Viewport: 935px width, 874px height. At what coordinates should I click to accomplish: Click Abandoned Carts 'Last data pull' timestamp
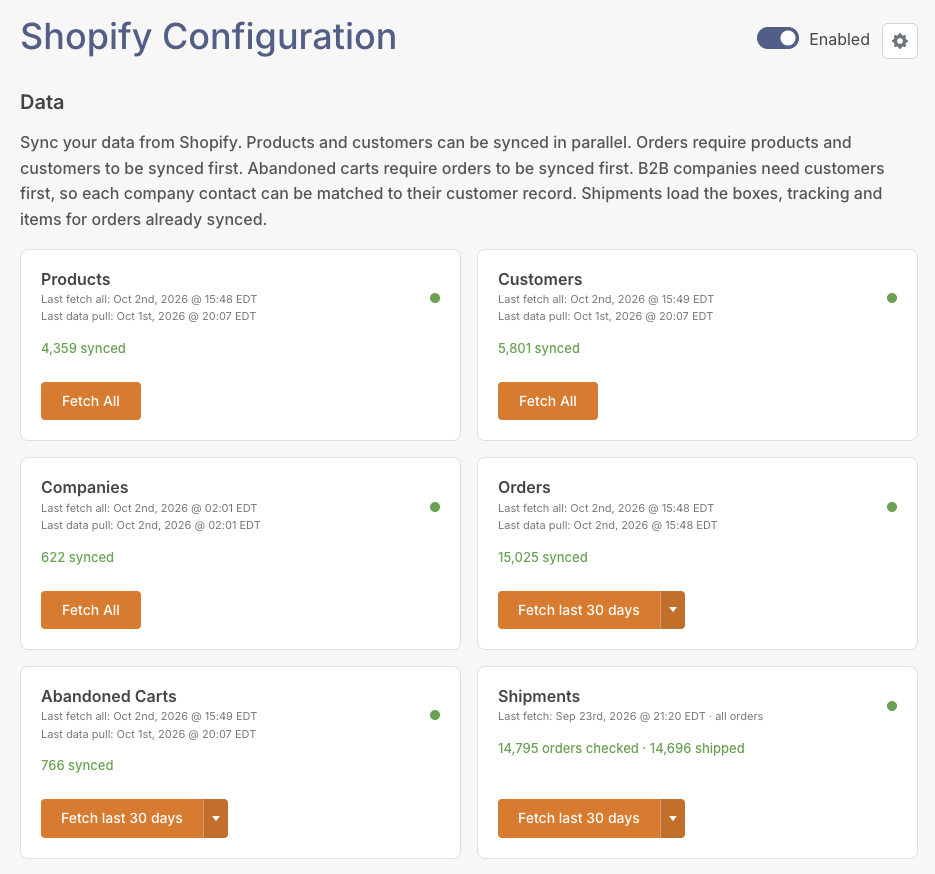pyautogui.click(x=148, y=734)
